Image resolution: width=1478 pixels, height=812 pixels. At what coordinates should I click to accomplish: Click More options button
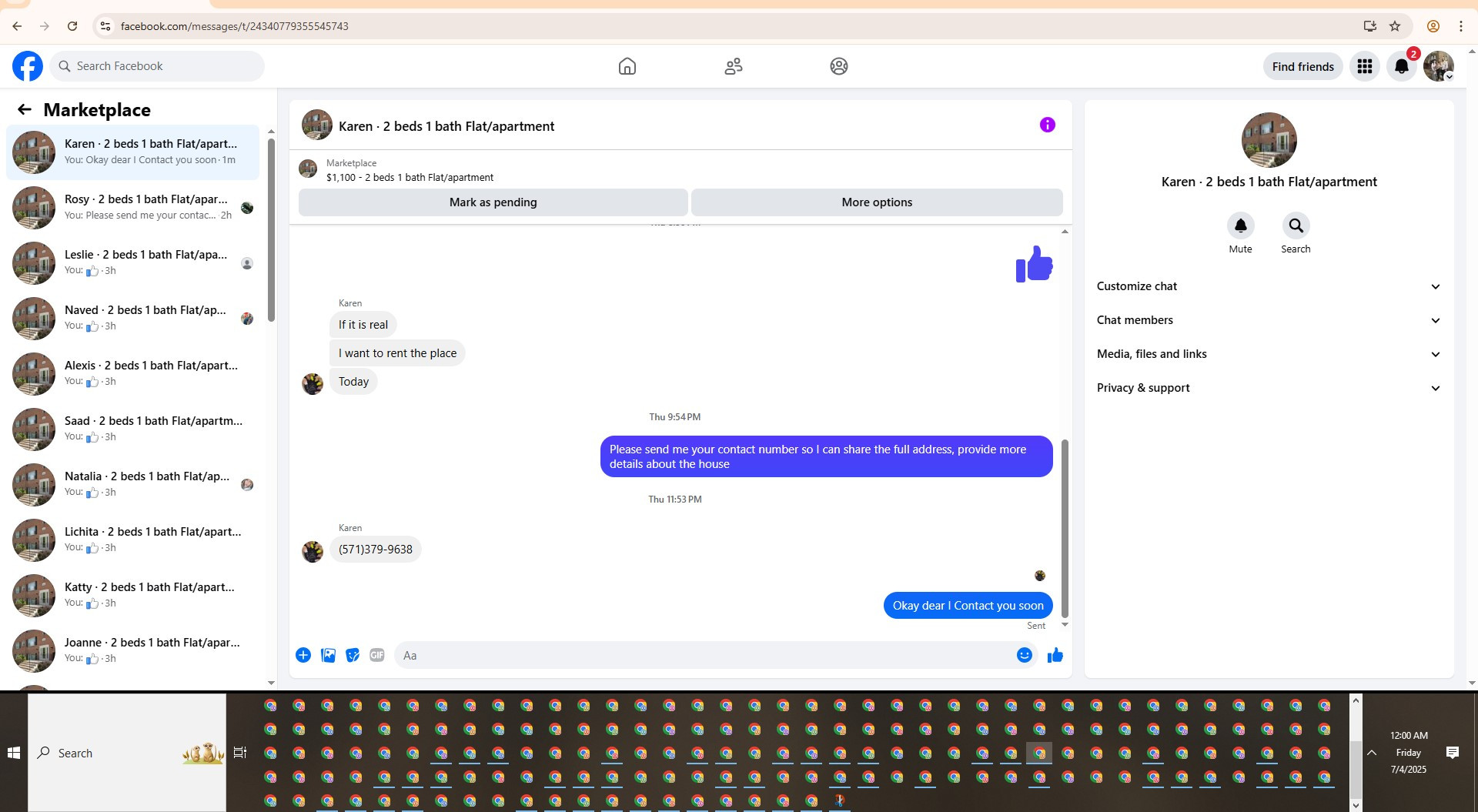877,202
